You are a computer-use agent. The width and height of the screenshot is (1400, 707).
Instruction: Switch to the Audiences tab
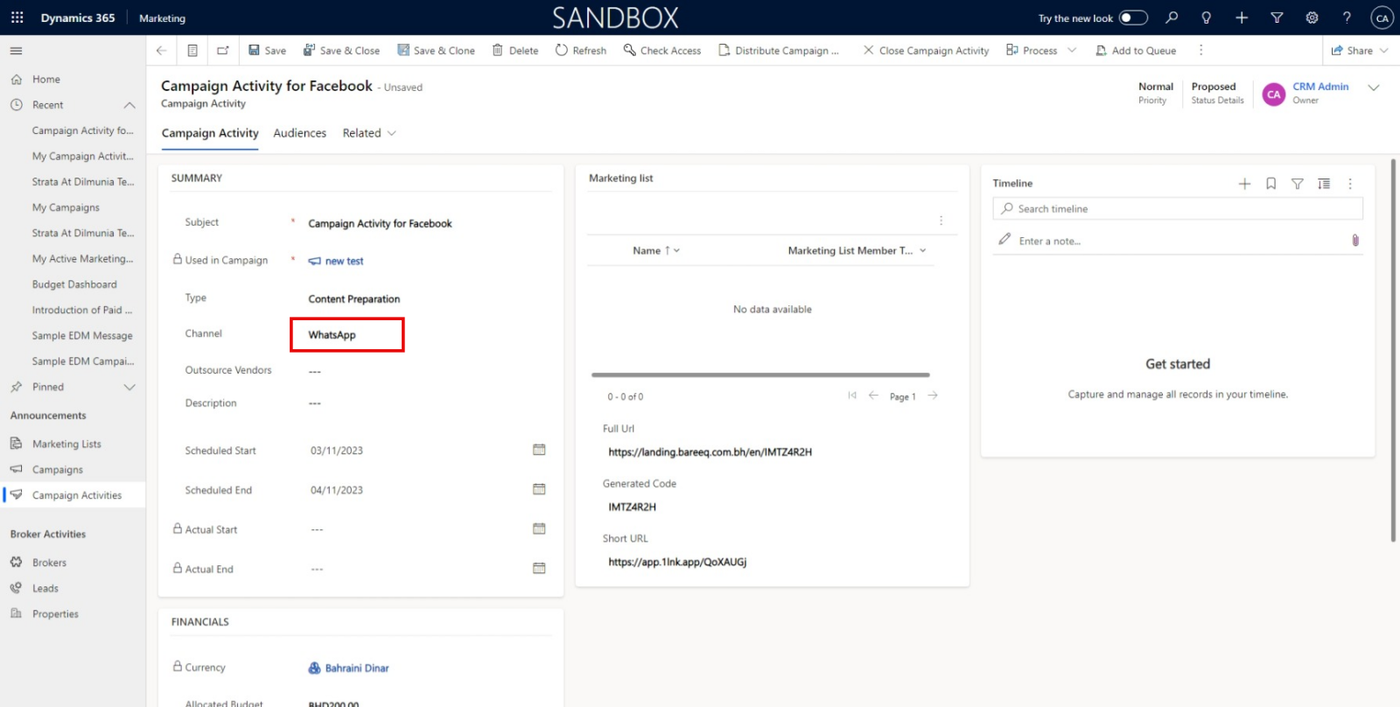pos(300,133)
